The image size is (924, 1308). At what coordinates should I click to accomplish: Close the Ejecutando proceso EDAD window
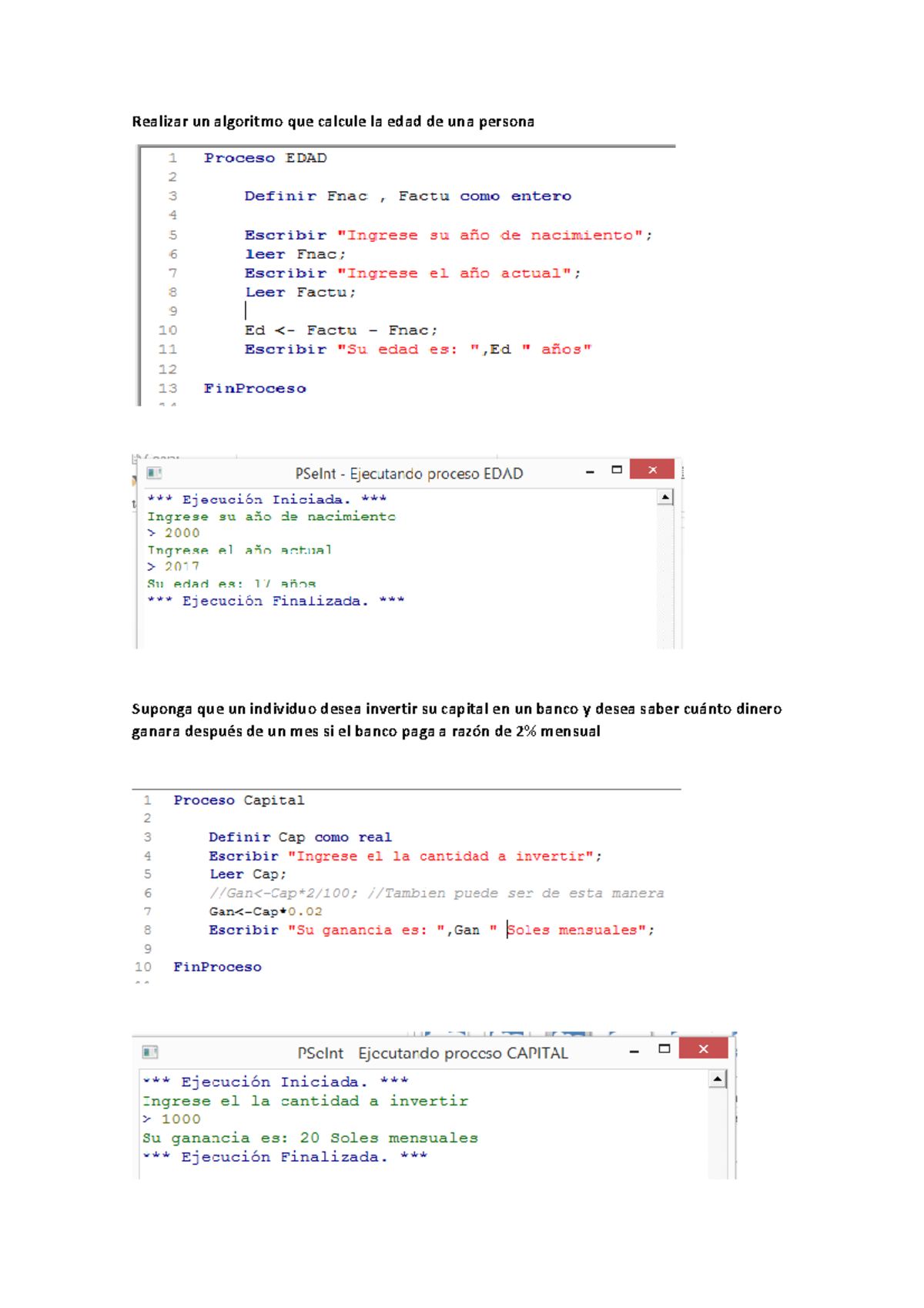(651, 470)
